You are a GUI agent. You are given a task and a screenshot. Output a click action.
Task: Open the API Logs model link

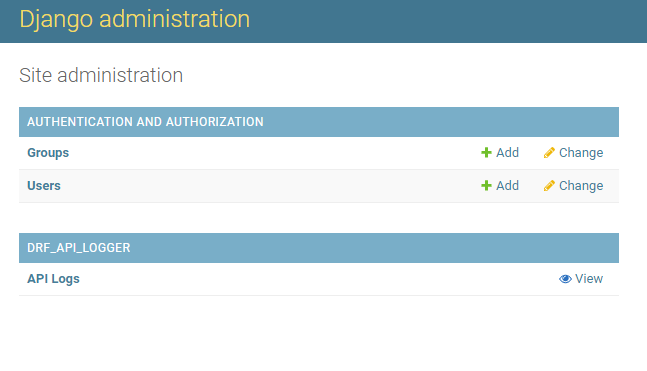click(53, 279)
